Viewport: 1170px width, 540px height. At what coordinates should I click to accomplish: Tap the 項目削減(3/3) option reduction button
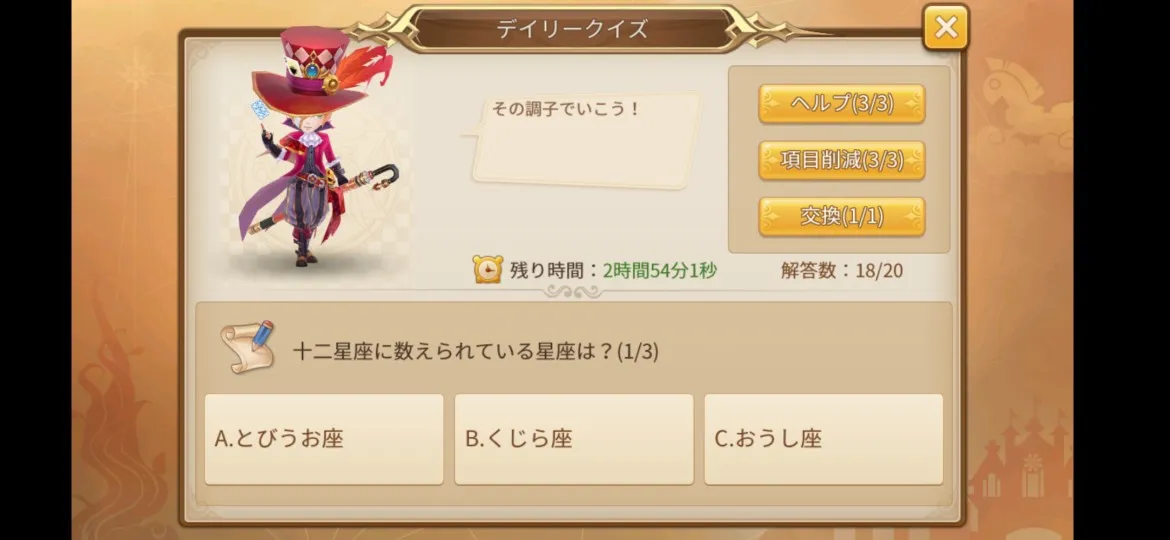(842, 160)
